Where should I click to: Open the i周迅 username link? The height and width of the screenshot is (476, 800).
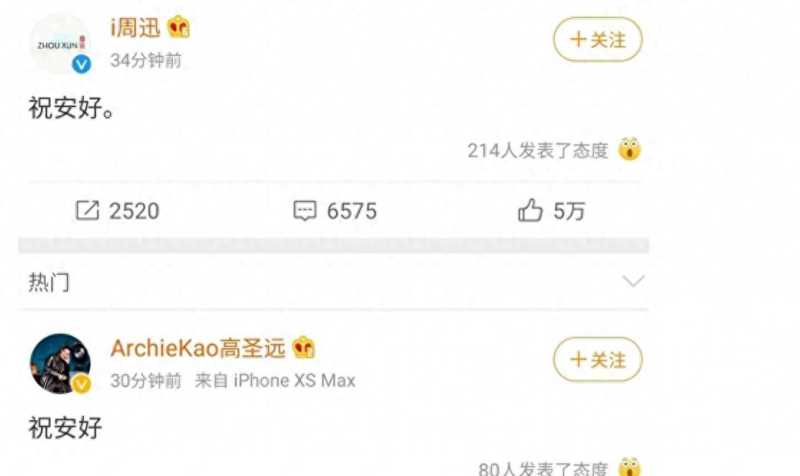click(x=135, y=27)
